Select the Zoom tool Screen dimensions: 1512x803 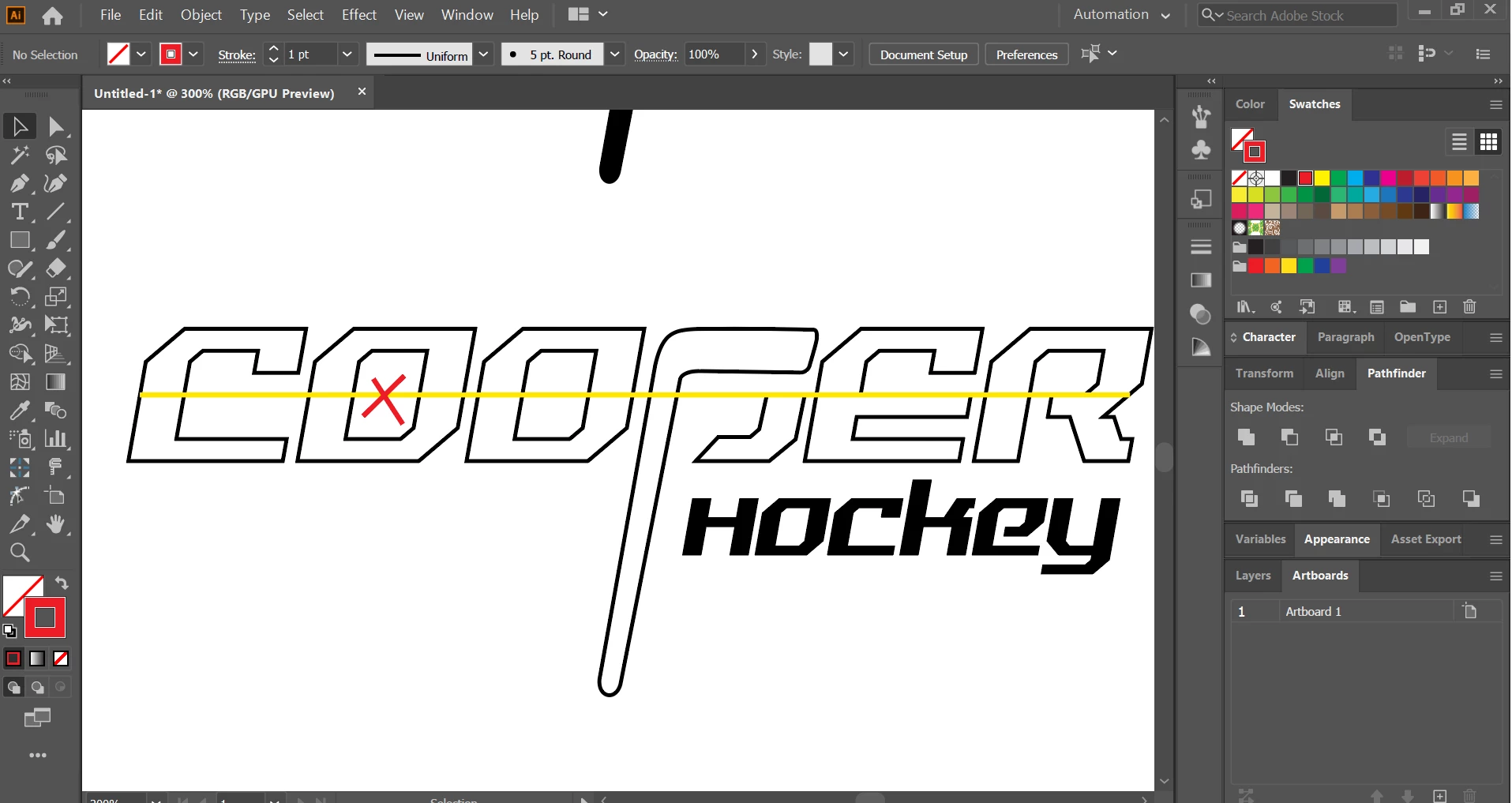20,553
